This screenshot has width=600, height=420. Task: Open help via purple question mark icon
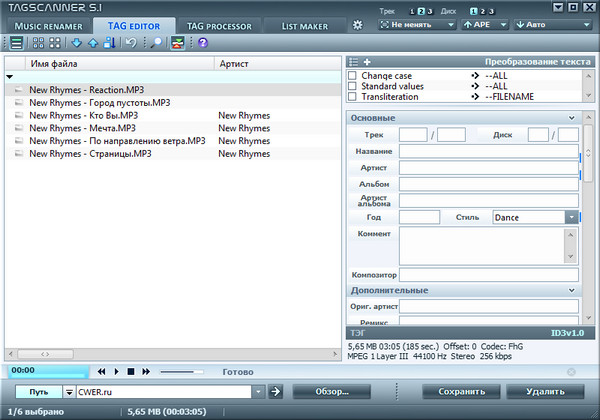click(x=203, y=43)
